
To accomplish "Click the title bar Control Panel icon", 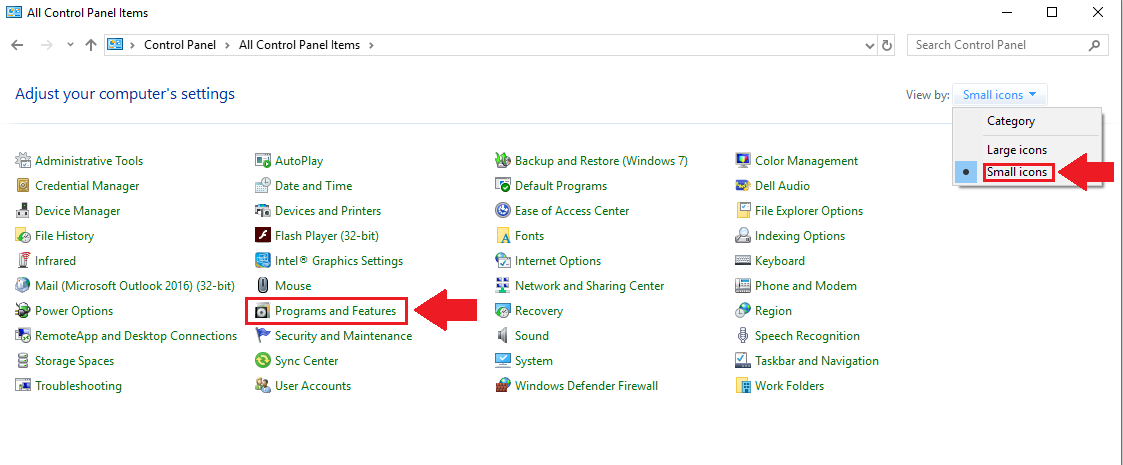I will click(14, 12).
